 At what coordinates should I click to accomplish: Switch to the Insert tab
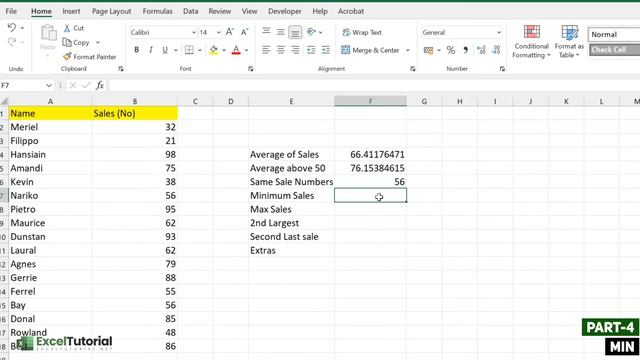pyautogui.click(x=71, y=11)
